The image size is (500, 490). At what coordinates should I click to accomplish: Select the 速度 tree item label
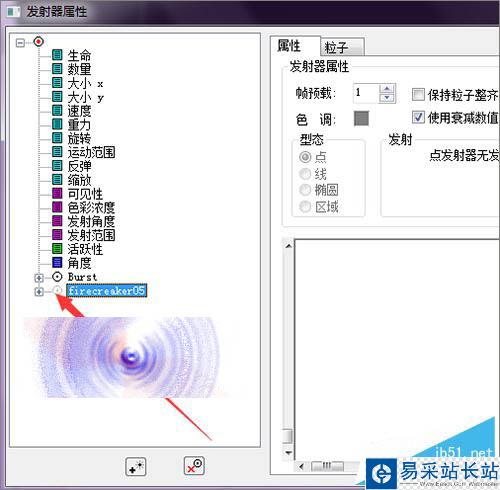point(79,111)
